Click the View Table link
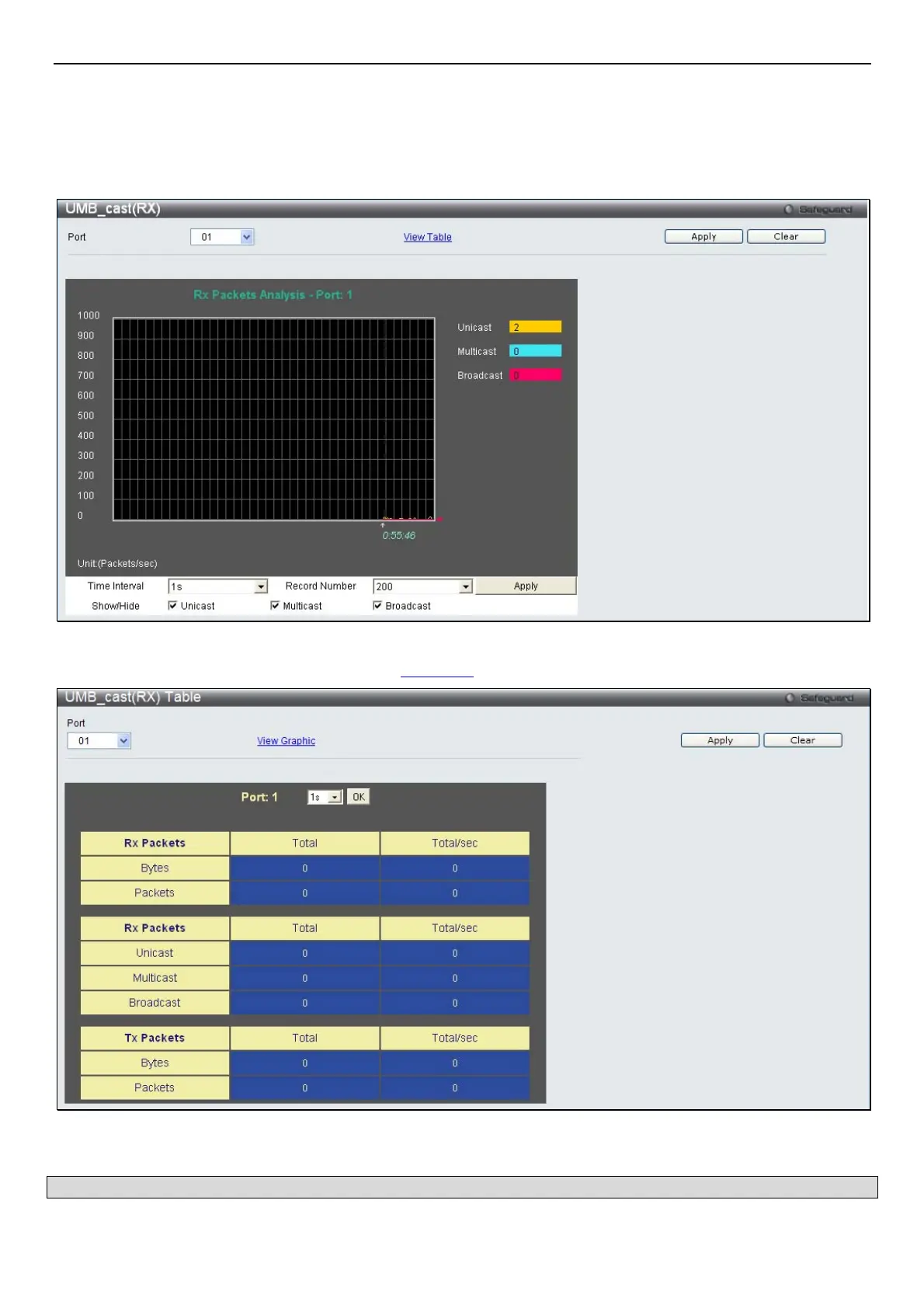 (427, 237)
